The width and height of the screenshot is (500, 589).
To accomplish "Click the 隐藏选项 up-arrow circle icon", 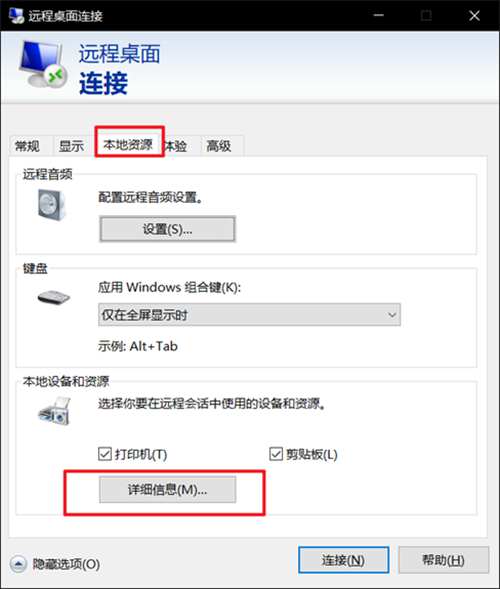I will point(18,563).
